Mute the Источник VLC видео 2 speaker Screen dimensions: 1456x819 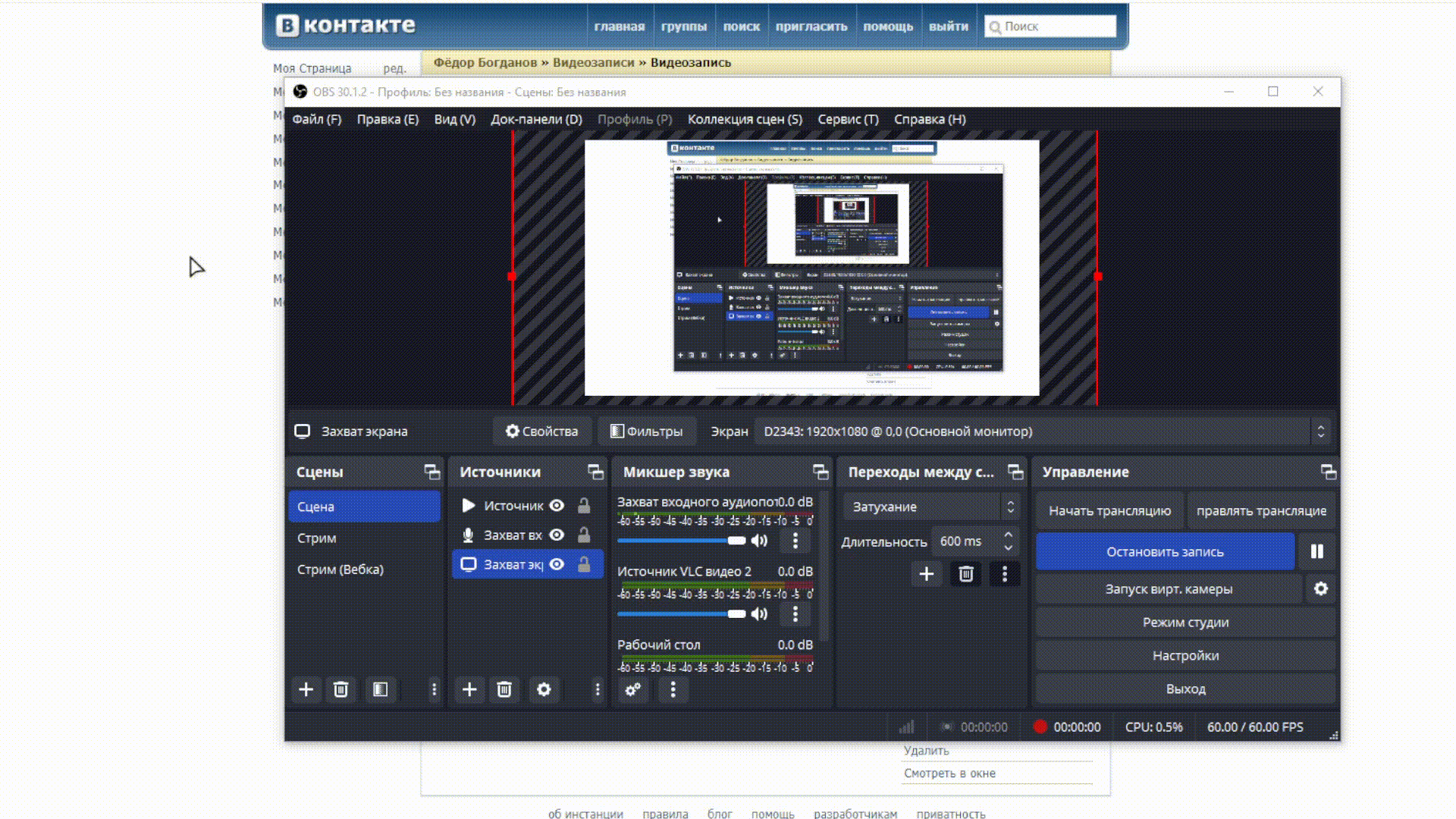coord(759,613)
